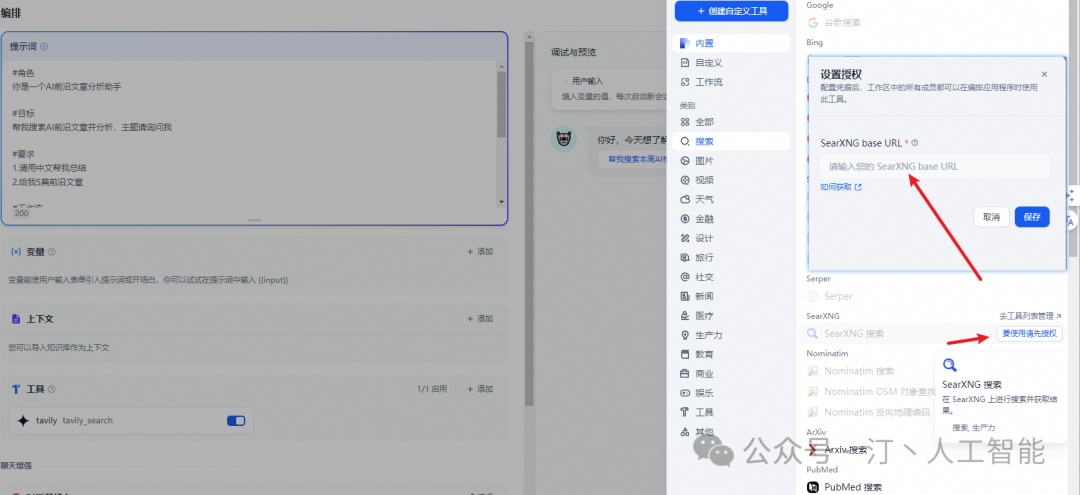Click the Serper tool icon
The width and height of the screenshot is (1080, 495).
(813, 296)
